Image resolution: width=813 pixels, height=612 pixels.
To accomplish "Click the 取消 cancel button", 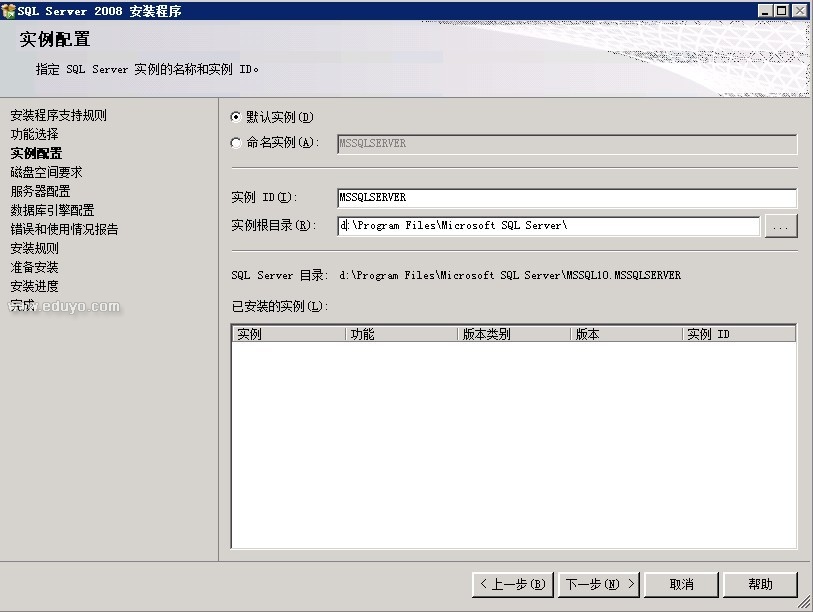I will tap(681, 584).
